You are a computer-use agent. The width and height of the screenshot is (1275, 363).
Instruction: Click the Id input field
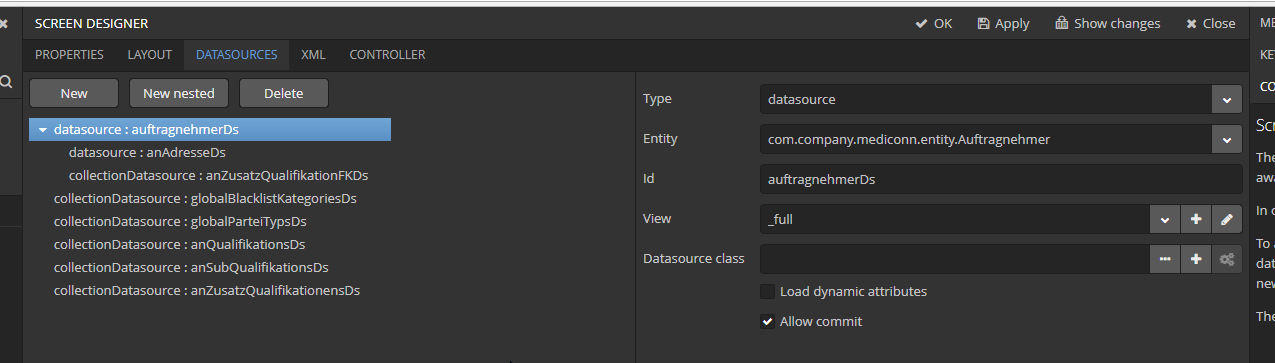click(x=1001, y=179)
